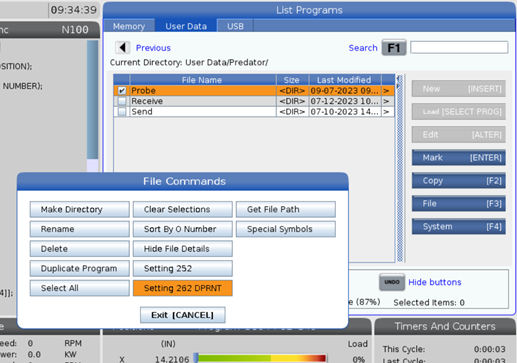The image size is (517, 363).
Task: Select the Probe directory name
Action: pos(143,91)
